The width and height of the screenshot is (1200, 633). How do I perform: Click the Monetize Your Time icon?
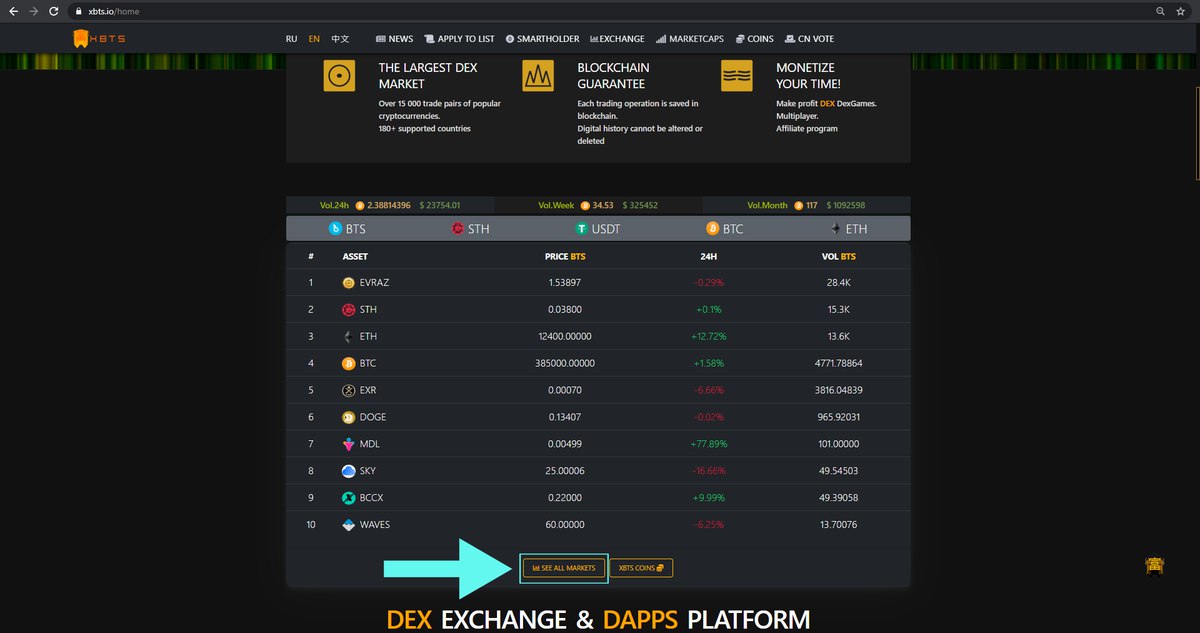click(737, 76)
